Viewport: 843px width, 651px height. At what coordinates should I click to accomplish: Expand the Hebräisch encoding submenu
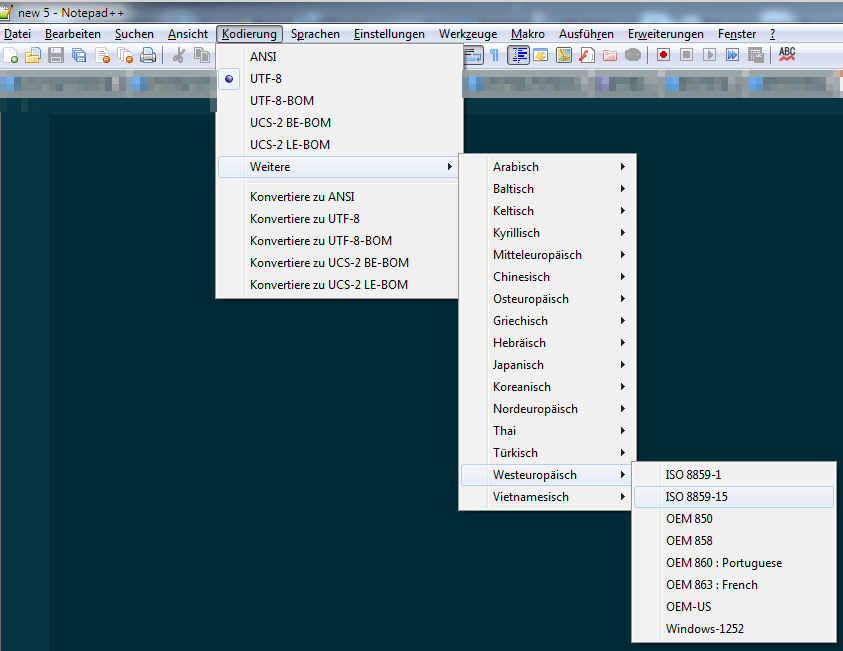[x=547, y=343]
